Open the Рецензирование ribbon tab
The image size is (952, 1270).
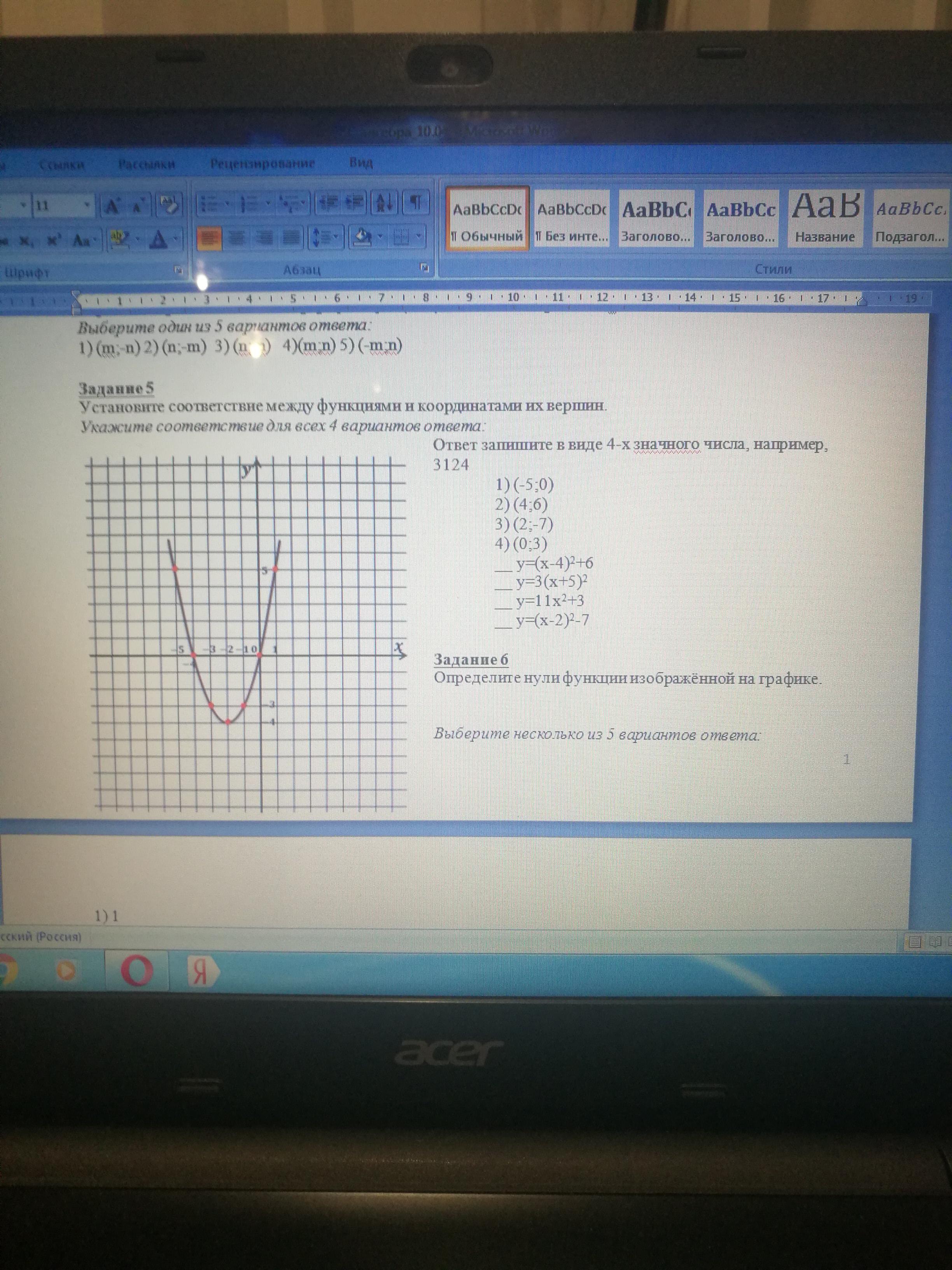pos(262,164)
